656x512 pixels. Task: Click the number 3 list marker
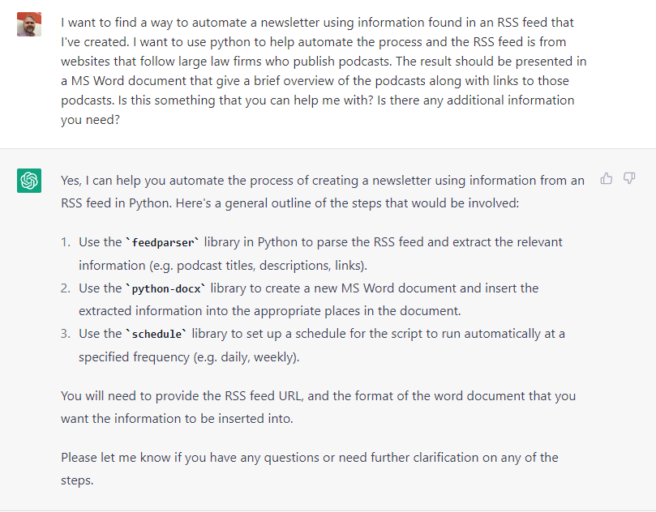point(65,334)
